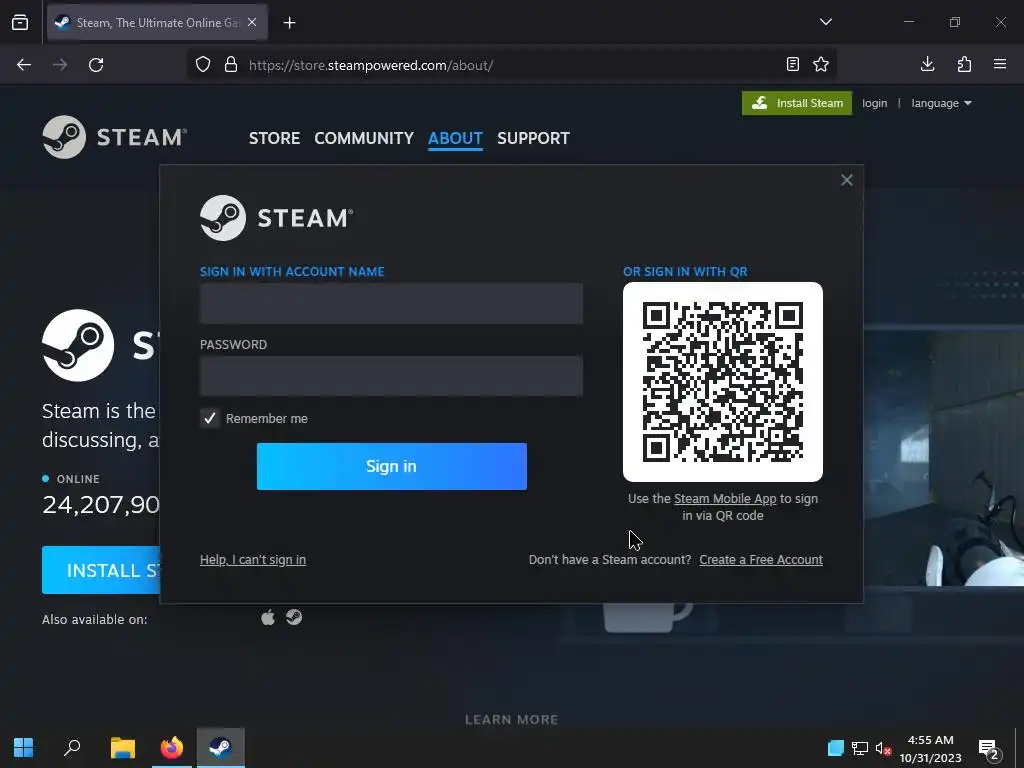Viewport: 1024px width, 768px height.
Task: Open Help, I can't sign in link
Action: [x=253, y=560]
